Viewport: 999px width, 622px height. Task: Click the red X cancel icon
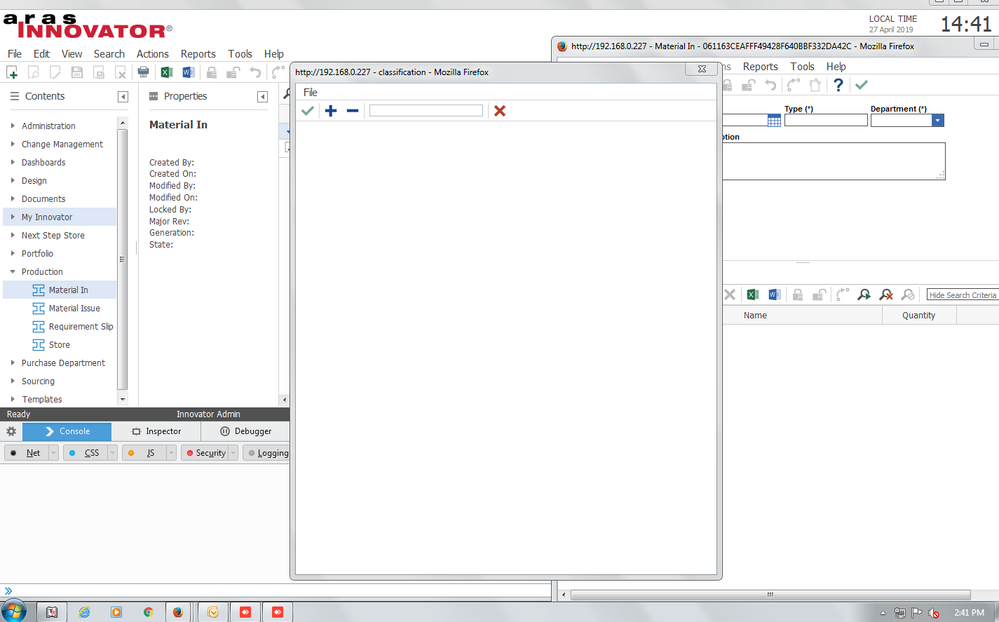point(500,111)
